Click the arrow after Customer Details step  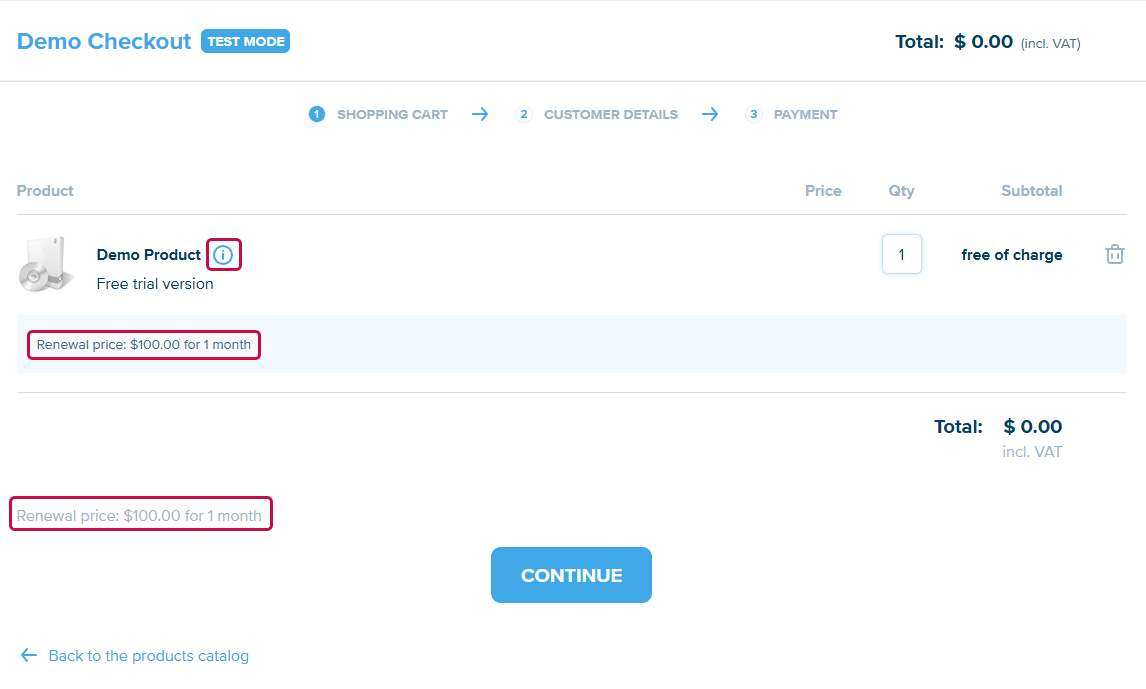(710, 114)
